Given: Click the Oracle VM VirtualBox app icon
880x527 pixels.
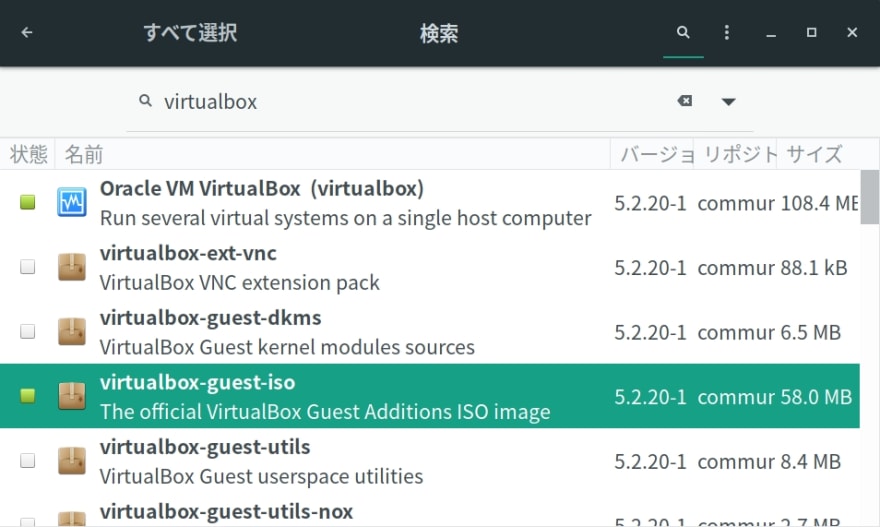Looking at the screenshot, I should tap(72, 202).
